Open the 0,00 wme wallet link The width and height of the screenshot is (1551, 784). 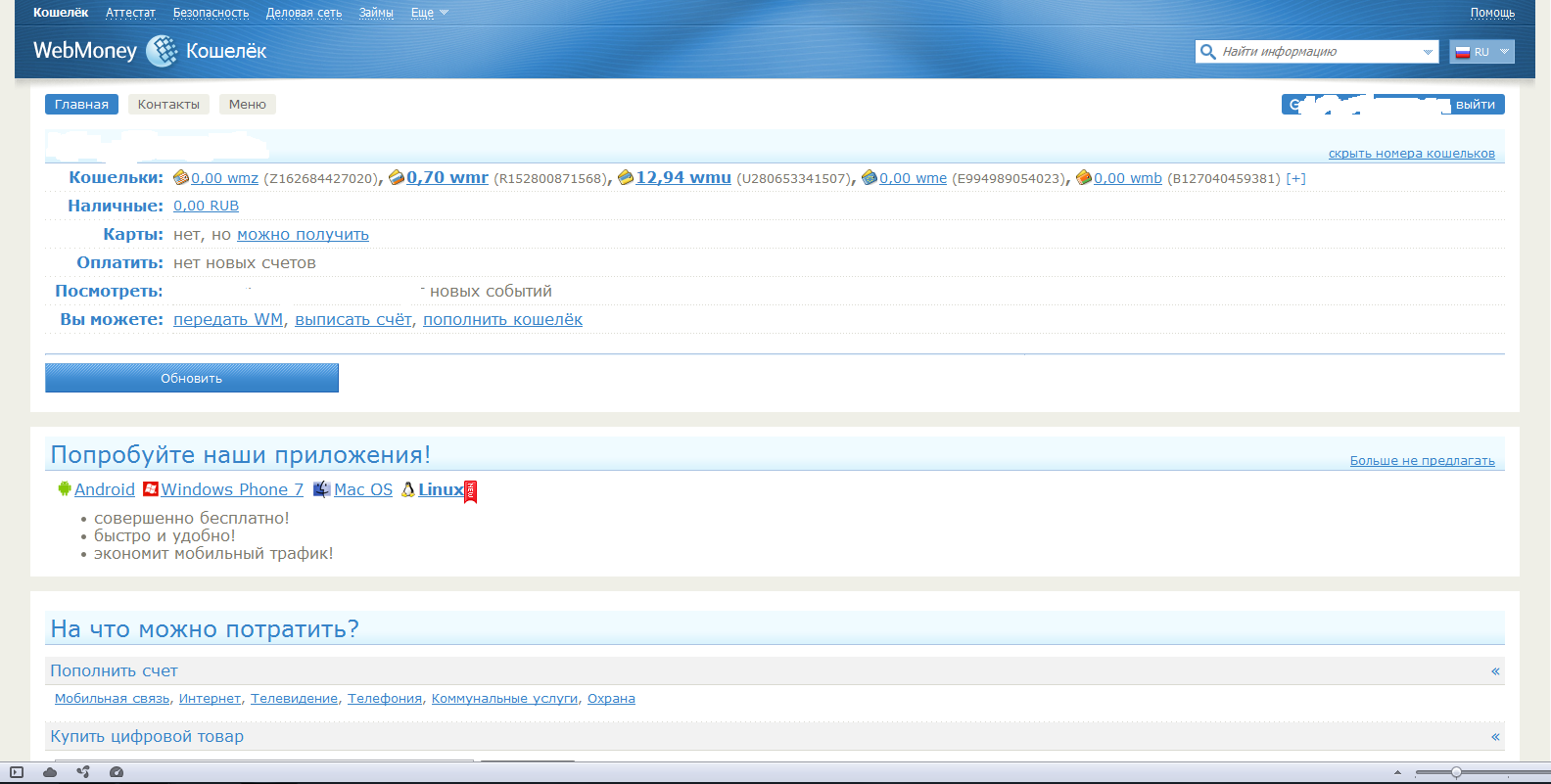point(913,178)
